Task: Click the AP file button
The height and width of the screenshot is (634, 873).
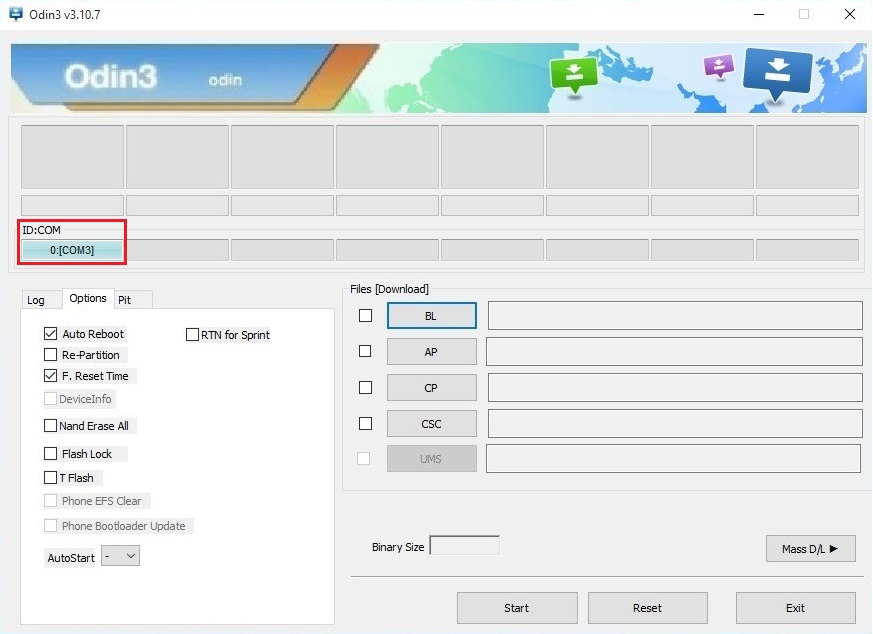Action: [431, 352]
